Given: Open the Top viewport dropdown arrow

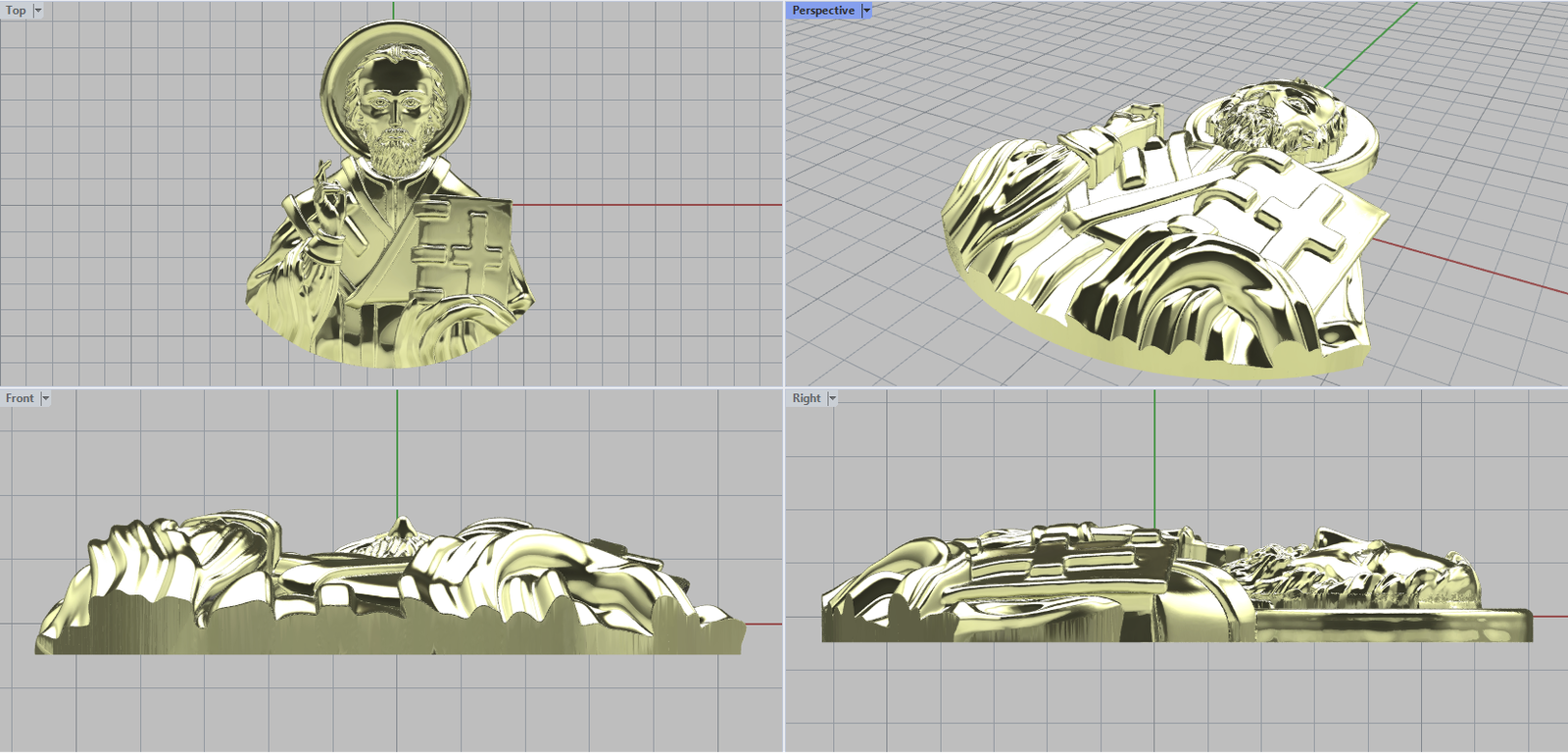Looking at the screenshot, I should (38, 11).
